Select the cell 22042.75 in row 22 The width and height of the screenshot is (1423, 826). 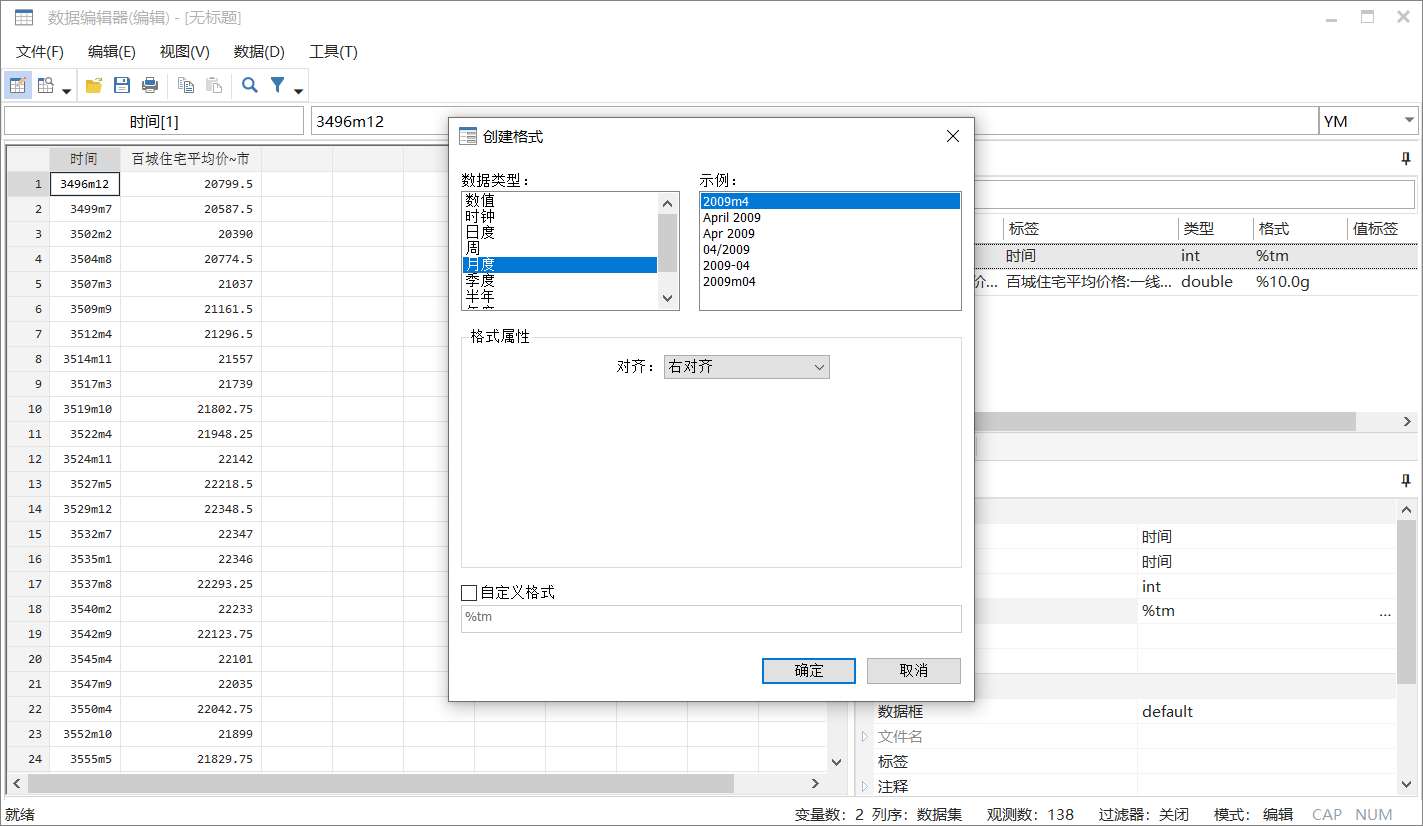[x=191, y=709]
